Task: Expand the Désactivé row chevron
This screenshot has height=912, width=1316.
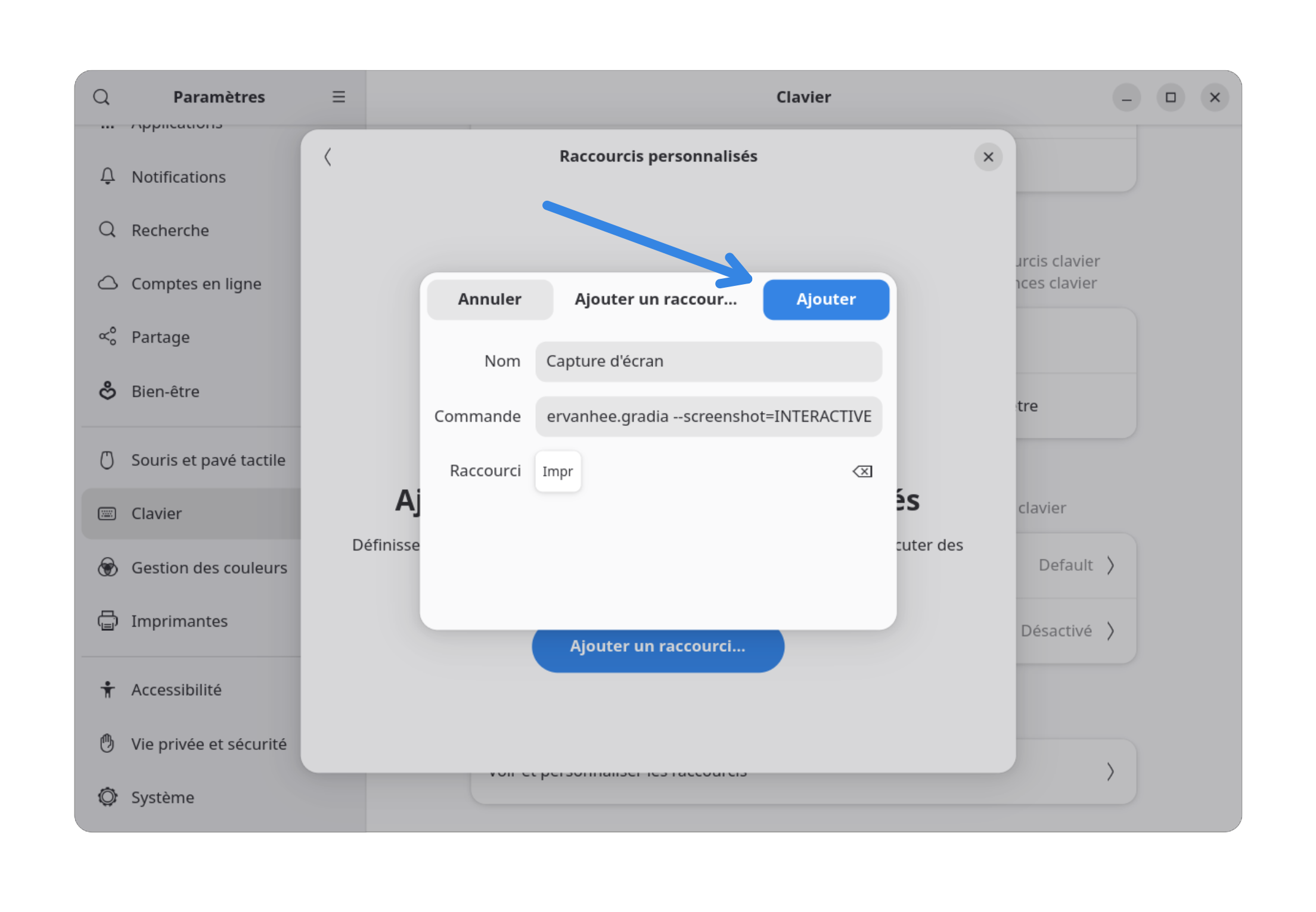Action: (x=1110, y=630)
